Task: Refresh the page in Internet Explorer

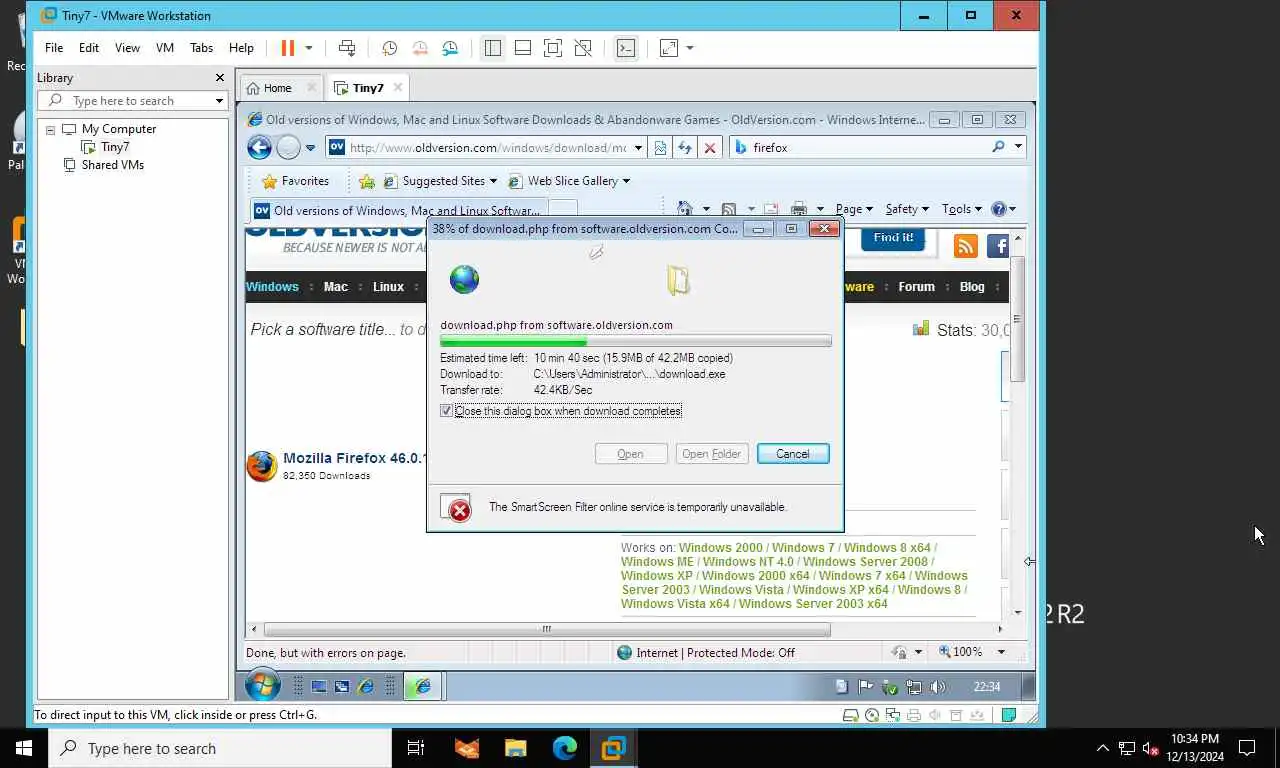Action: point(685,148)
